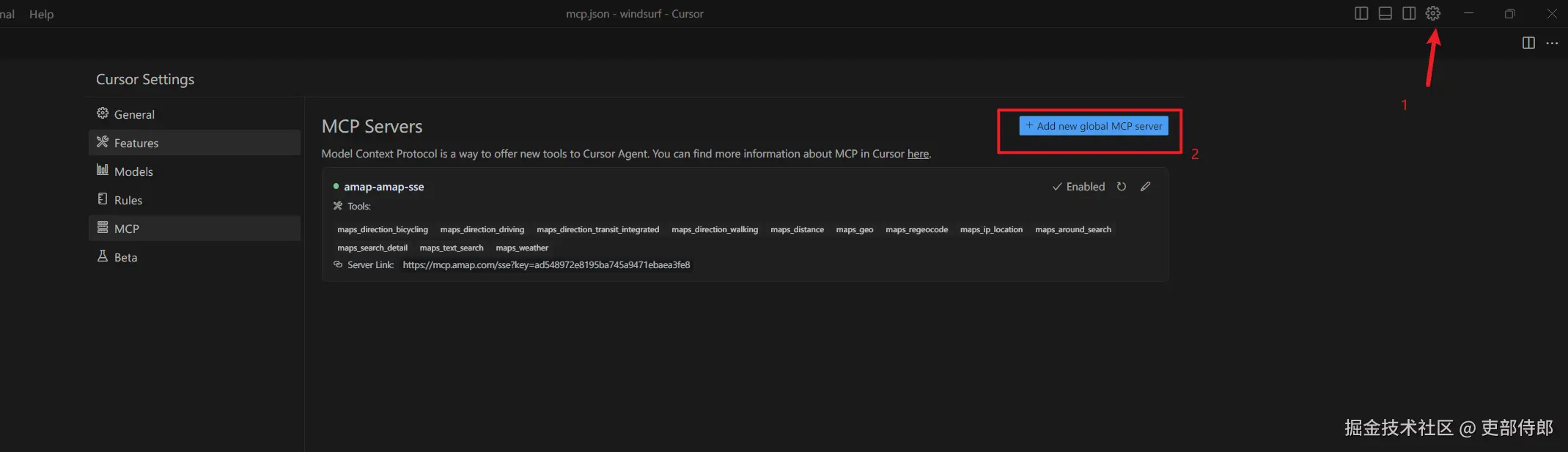Image resolution: width=1568 pixels, height=452 pixels.
Task: Click the maps_regeocode tool tag
Action: pyautogui.click(x=916, y=229)
